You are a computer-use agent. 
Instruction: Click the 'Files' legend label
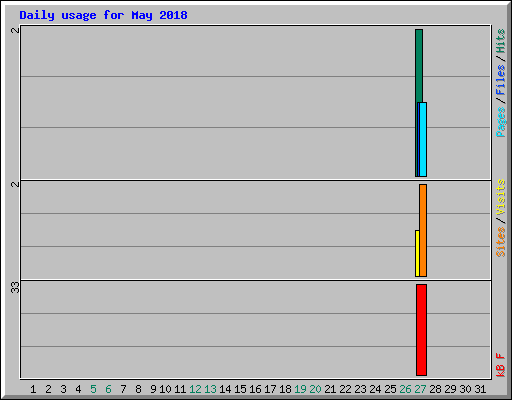point(501,80)
